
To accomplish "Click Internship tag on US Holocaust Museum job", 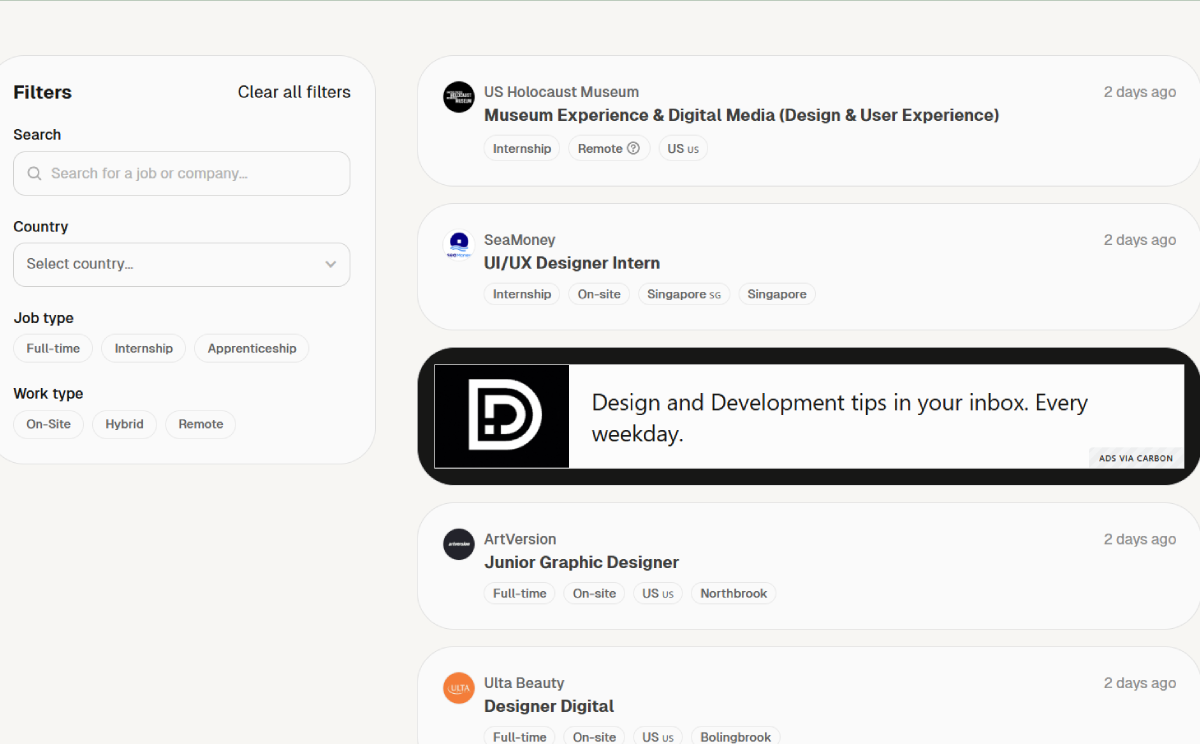I will [x=522, y=148].
